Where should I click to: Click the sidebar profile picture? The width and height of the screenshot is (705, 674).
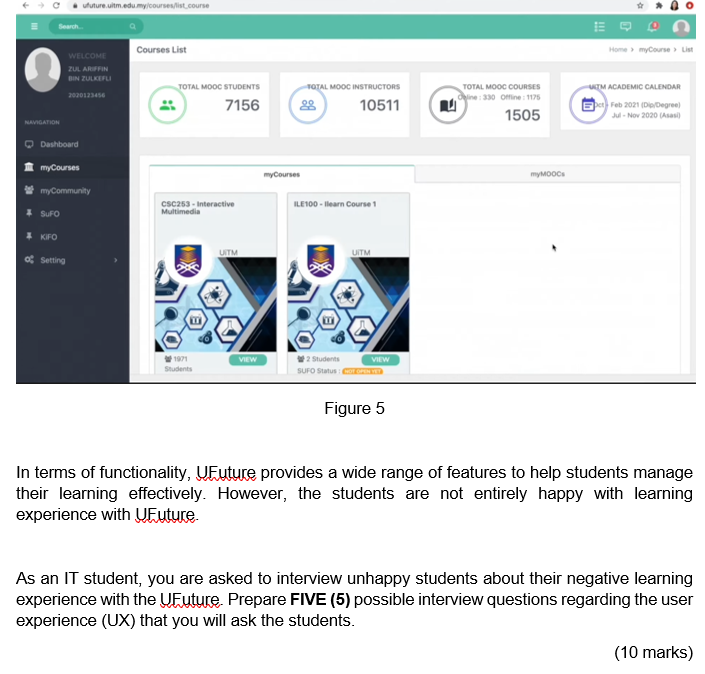coord(42,70)
